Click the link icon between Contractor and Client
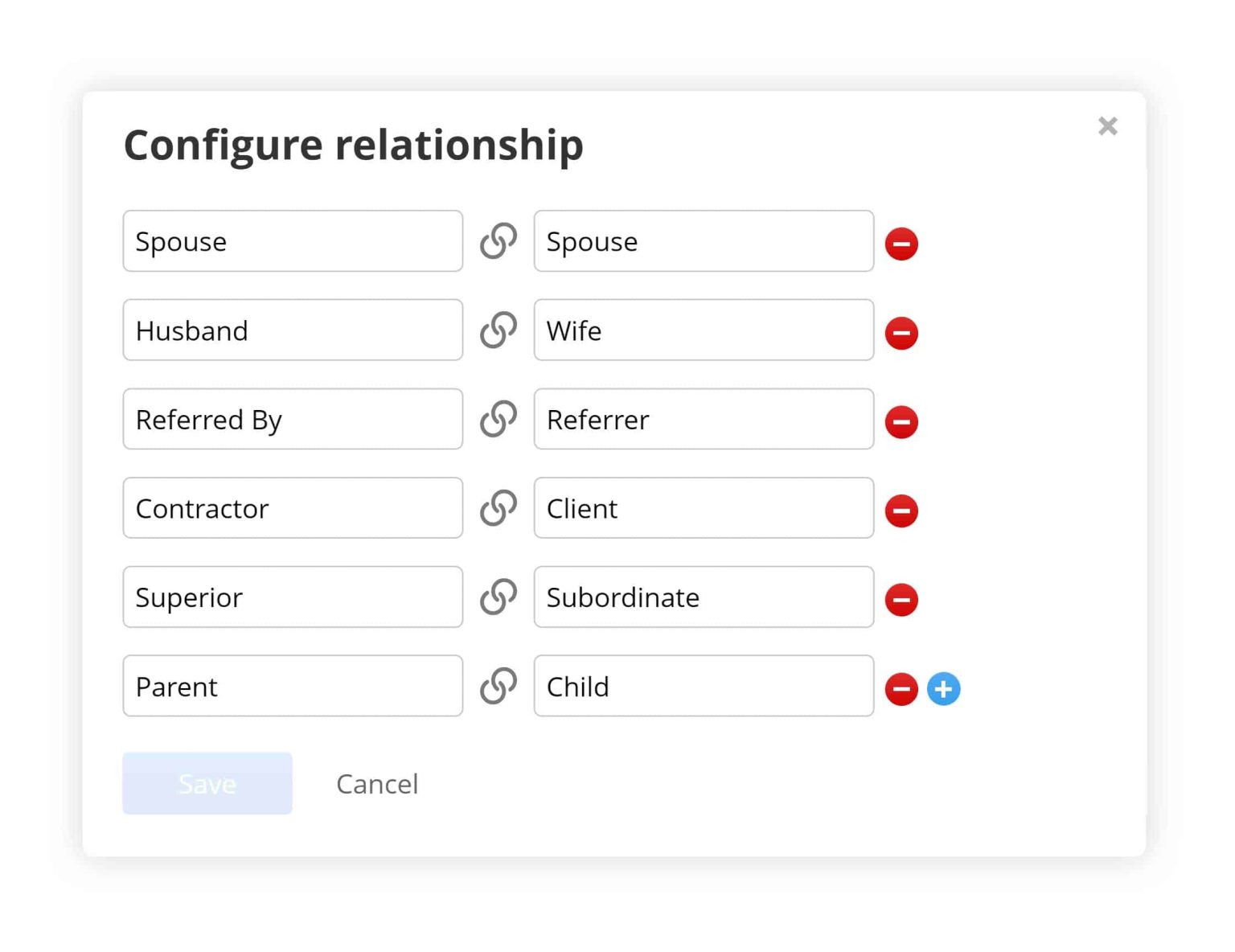 point(499,508)
